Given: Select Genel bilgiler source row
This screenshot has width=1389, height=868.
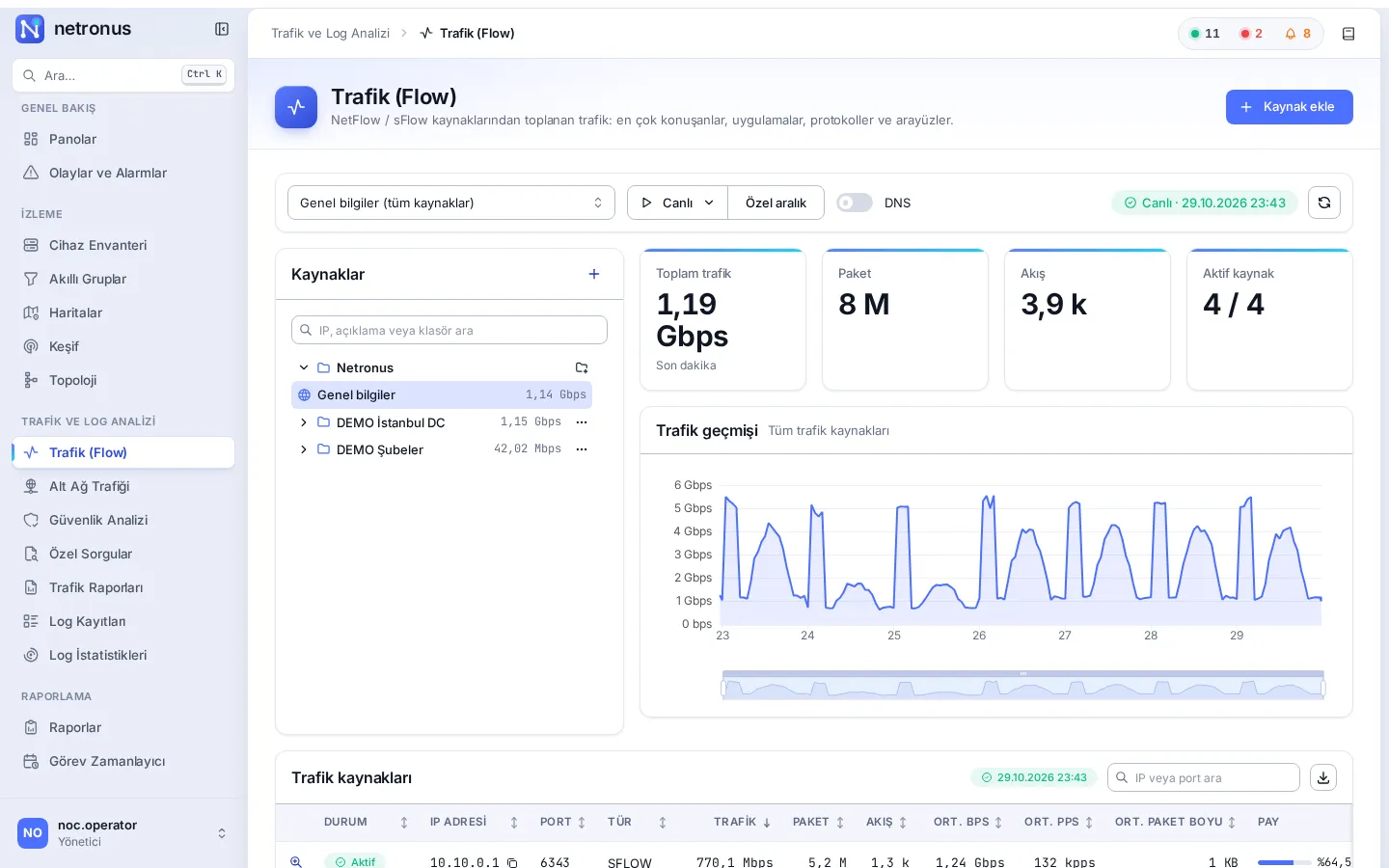Looking at the screenshot, I should click(x=442, y=394).
